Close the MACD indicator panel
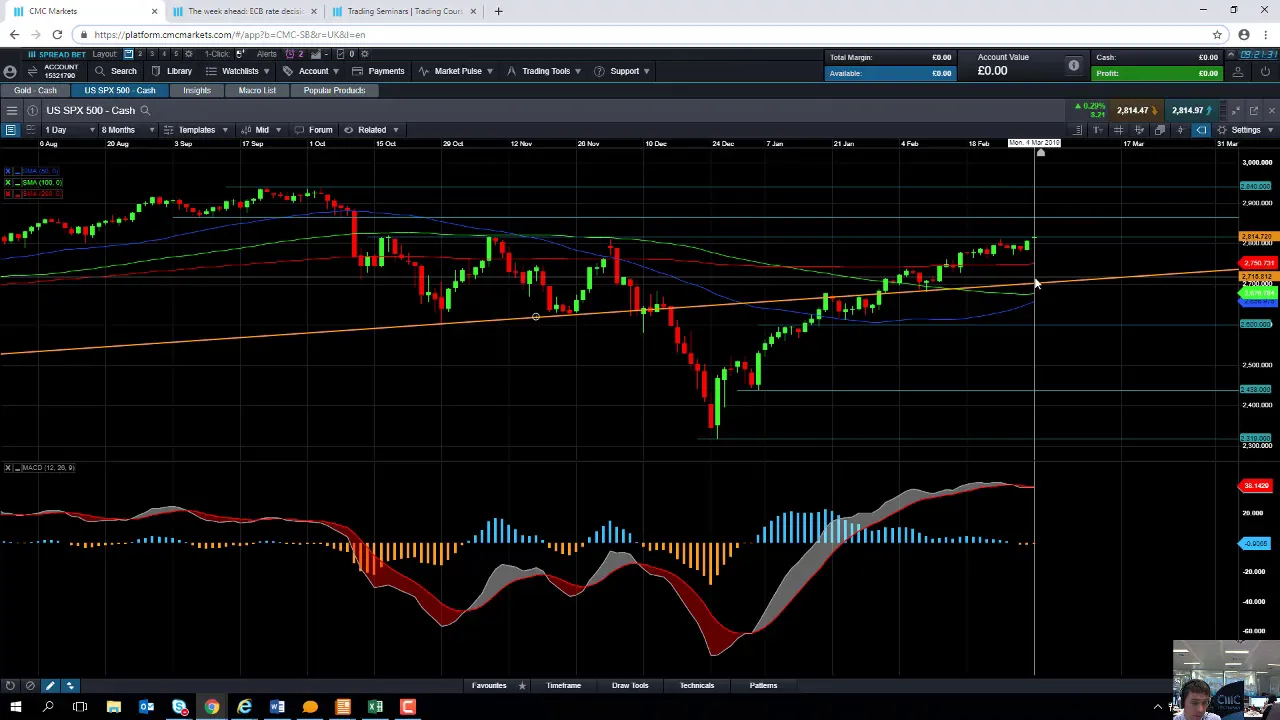The width and height of the screenshot is (1280, 720). (x=7, y=468)
